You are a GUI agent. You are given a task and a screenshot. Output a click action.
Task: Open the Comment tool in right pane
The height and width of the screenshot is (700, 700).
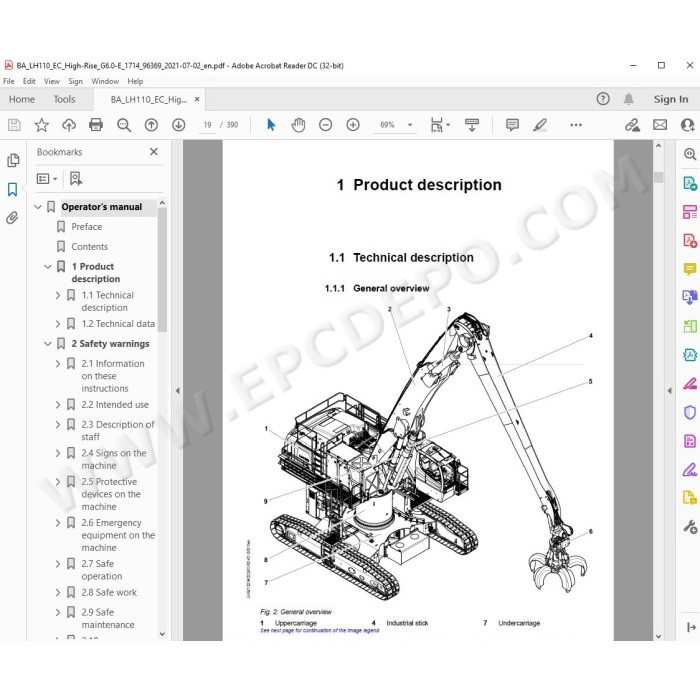coord(690,269)
